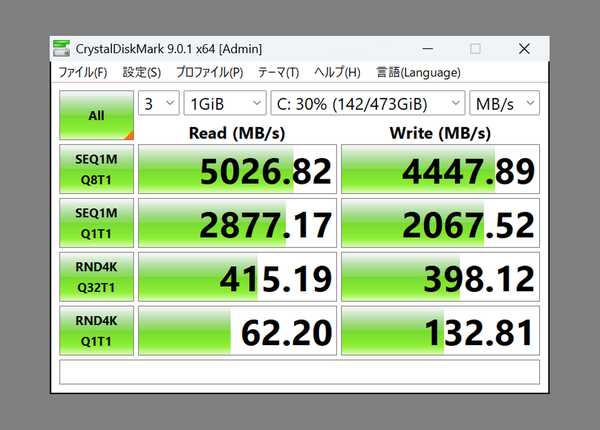Open the 設定(S) menu
This screenshot has height=430, width=600.
142,72
